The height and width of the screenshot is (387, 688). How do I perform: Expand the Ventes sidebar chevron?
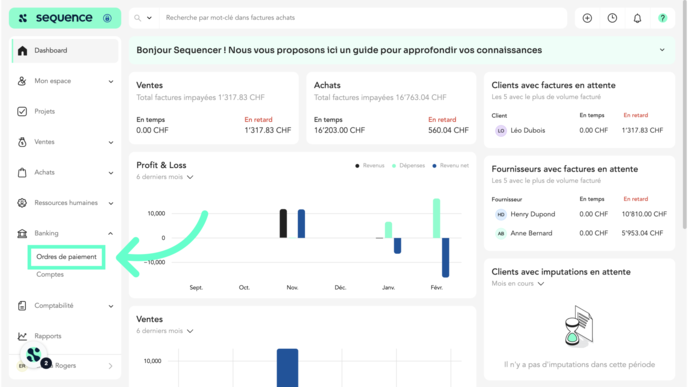[x=111, y=142]
